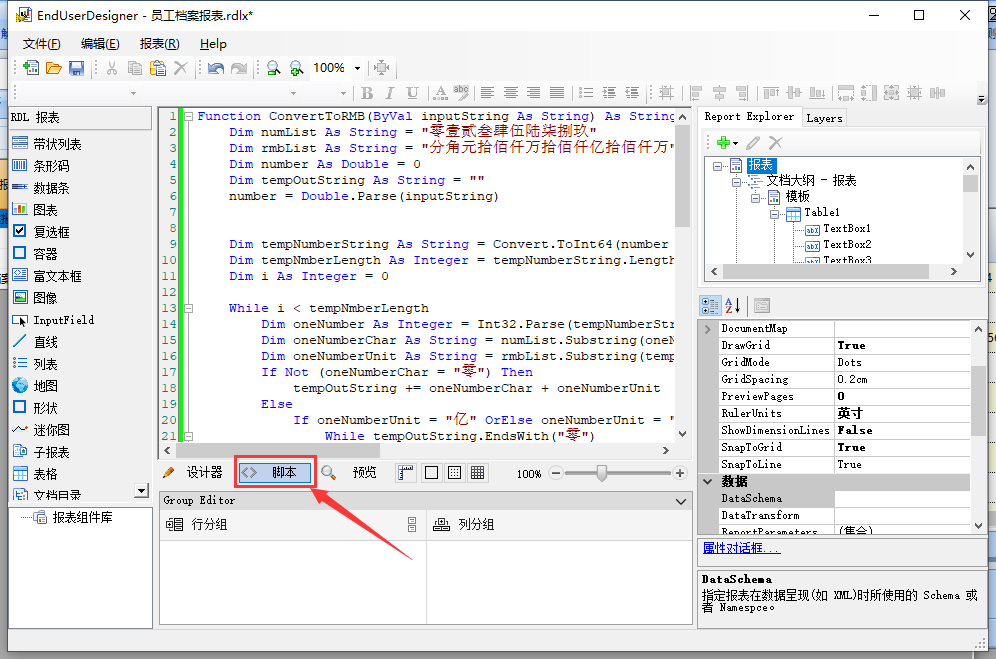Open the 报表(R) menu

point(159,44)
